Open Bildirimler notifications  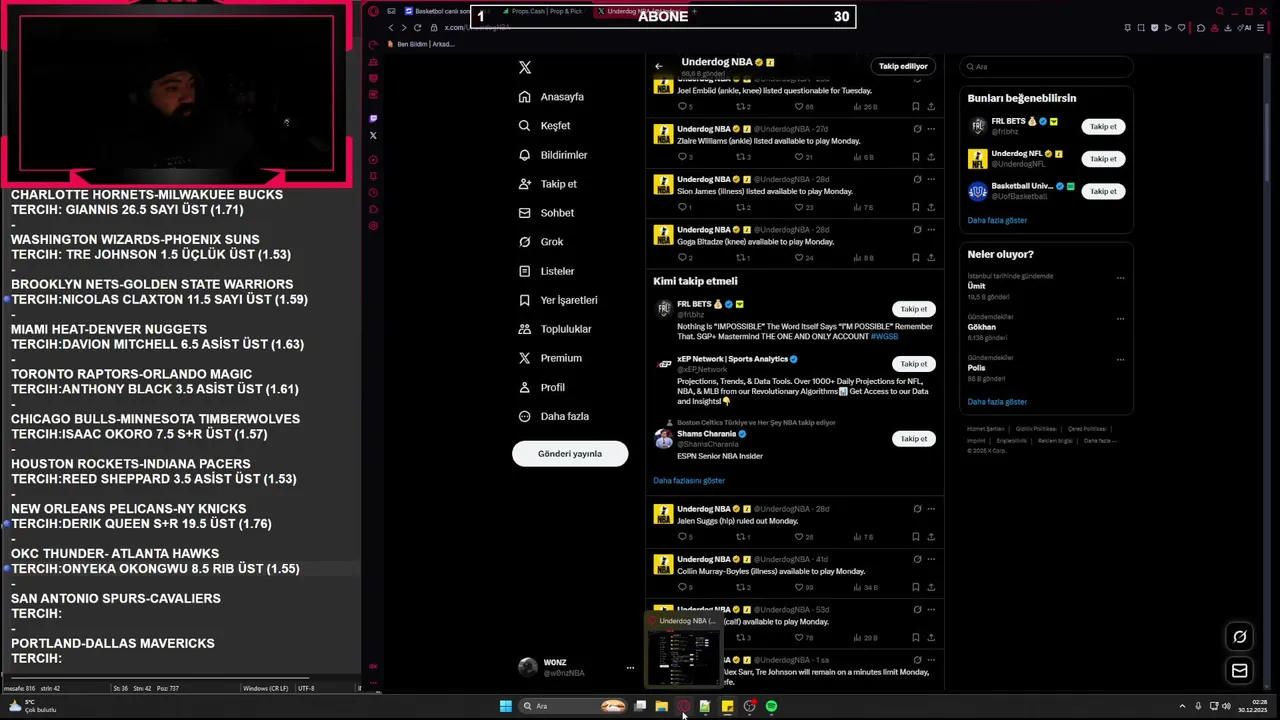(x=553, y=155)
